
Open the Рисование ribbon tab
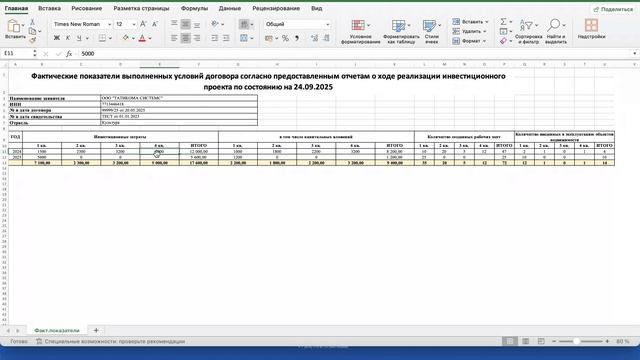click(87, 8)
